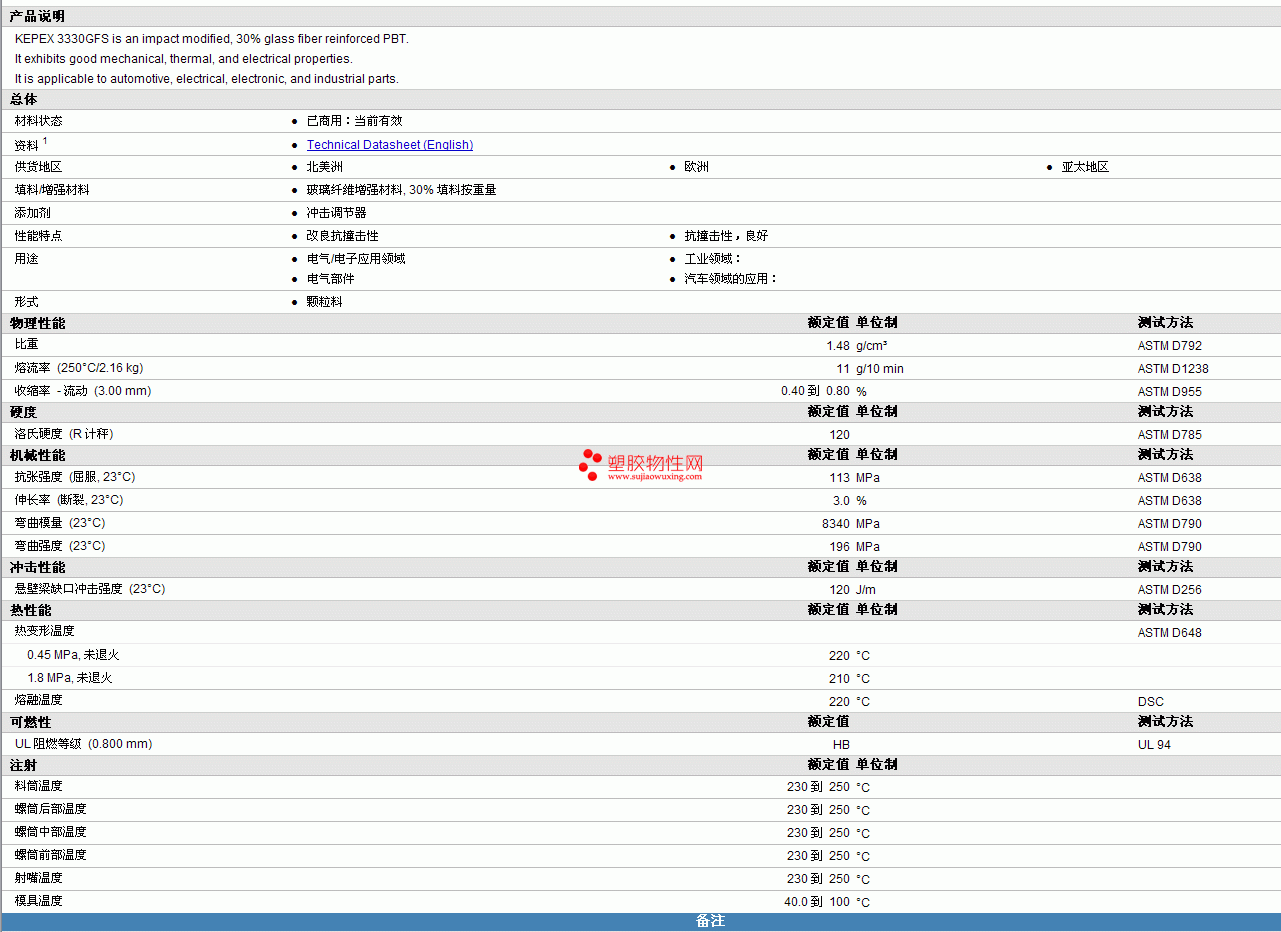Select the 填料/增强材料 row label
This screenshot has width=1281, height=932.
pyautogui.click(x=52, y=190)
